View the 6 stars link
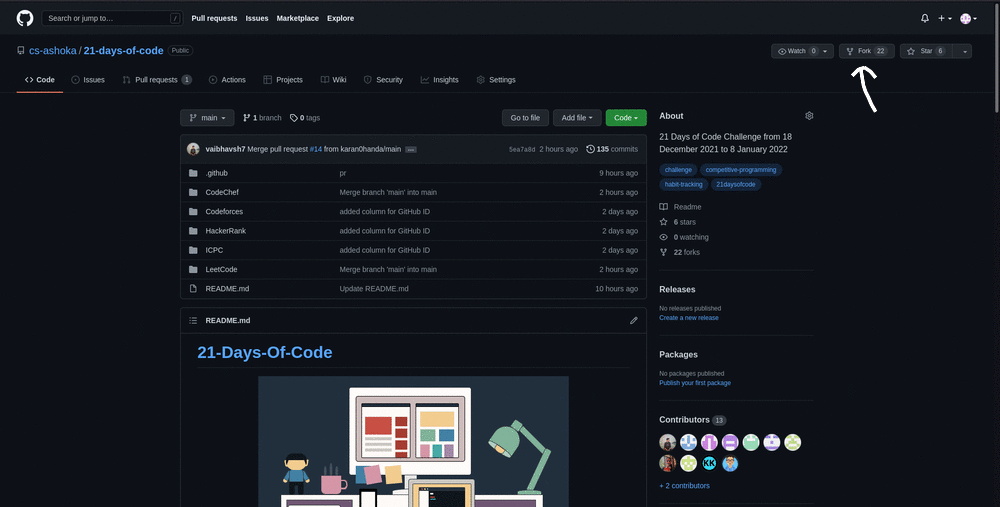 (x=678, y=222)
